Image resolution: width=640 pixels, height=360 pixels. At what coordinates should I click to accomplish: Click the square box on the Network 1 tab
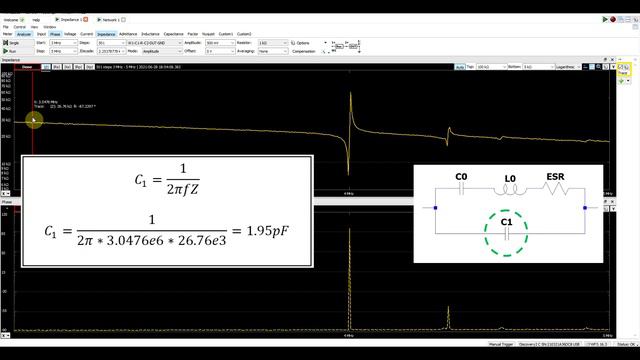123,20
